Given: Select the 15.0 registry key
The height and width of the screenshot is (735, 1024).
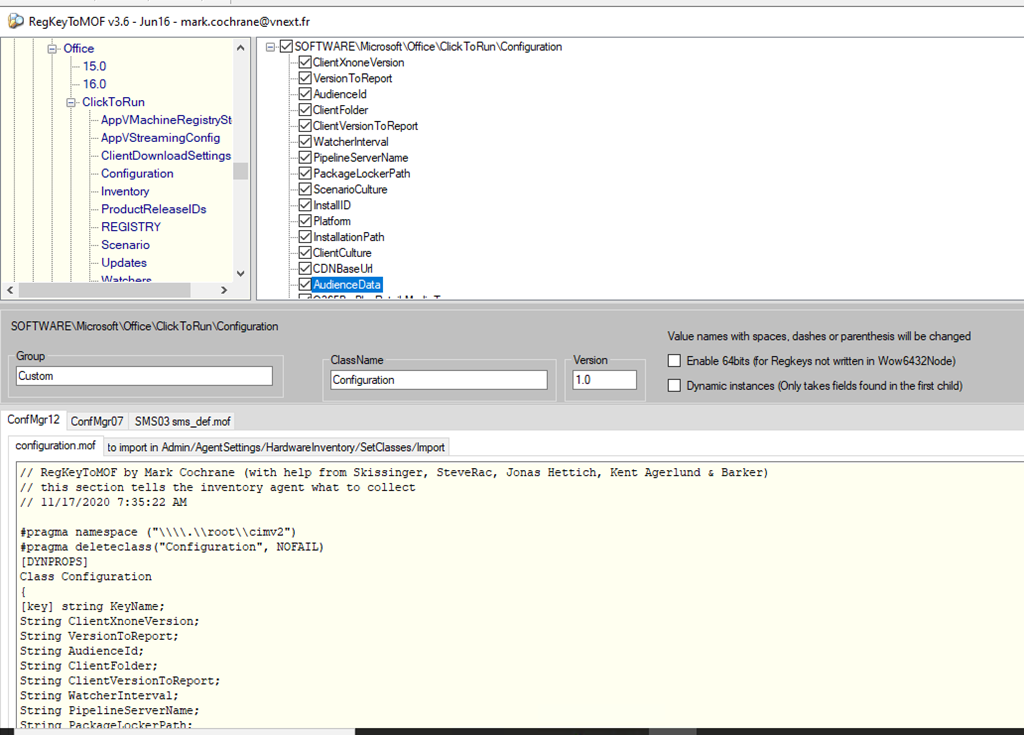Looking at the screenshot, I should click(x=94, y=66).
